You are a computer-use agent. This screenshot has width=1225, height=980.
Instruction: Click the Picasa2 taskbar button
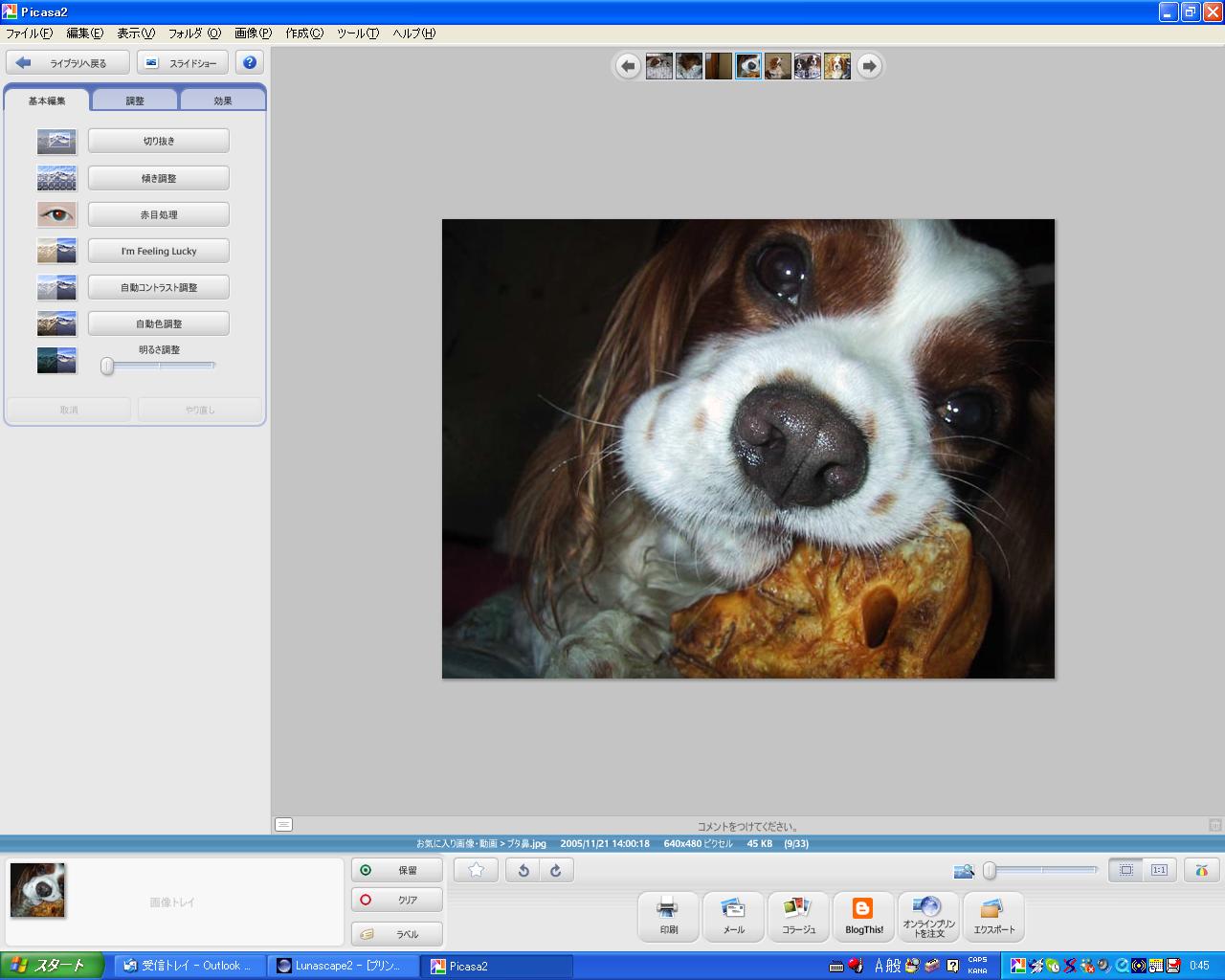(x=498, y=966)
